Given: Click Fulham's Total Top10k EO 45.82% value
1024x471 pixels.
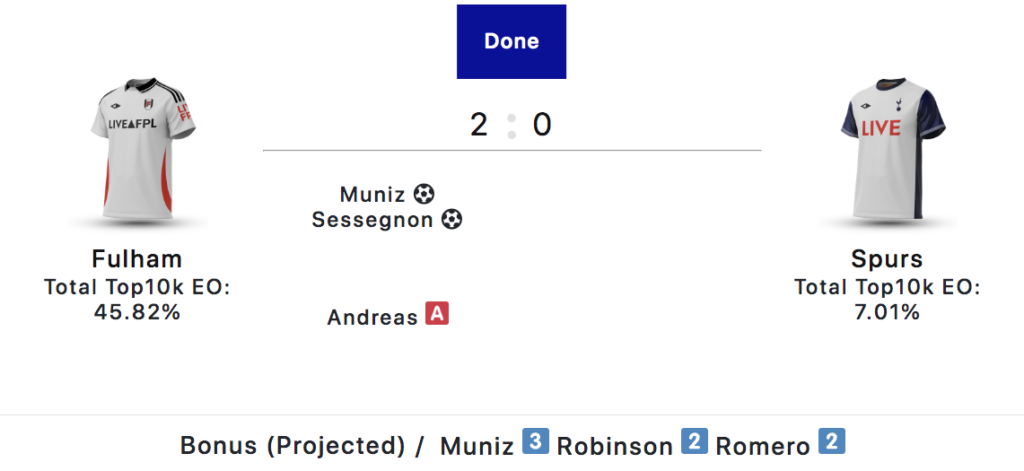Looking at the screenshot, I should pos(136,312).
